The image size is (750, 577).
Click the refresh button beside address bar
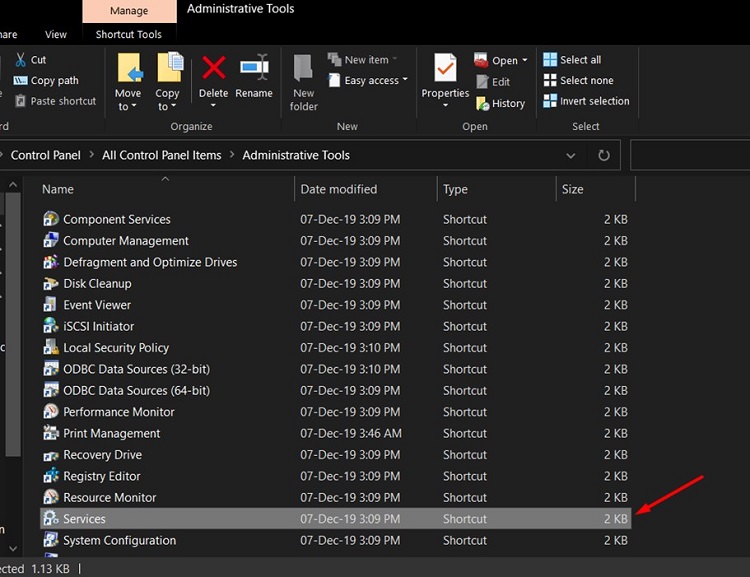603,156
